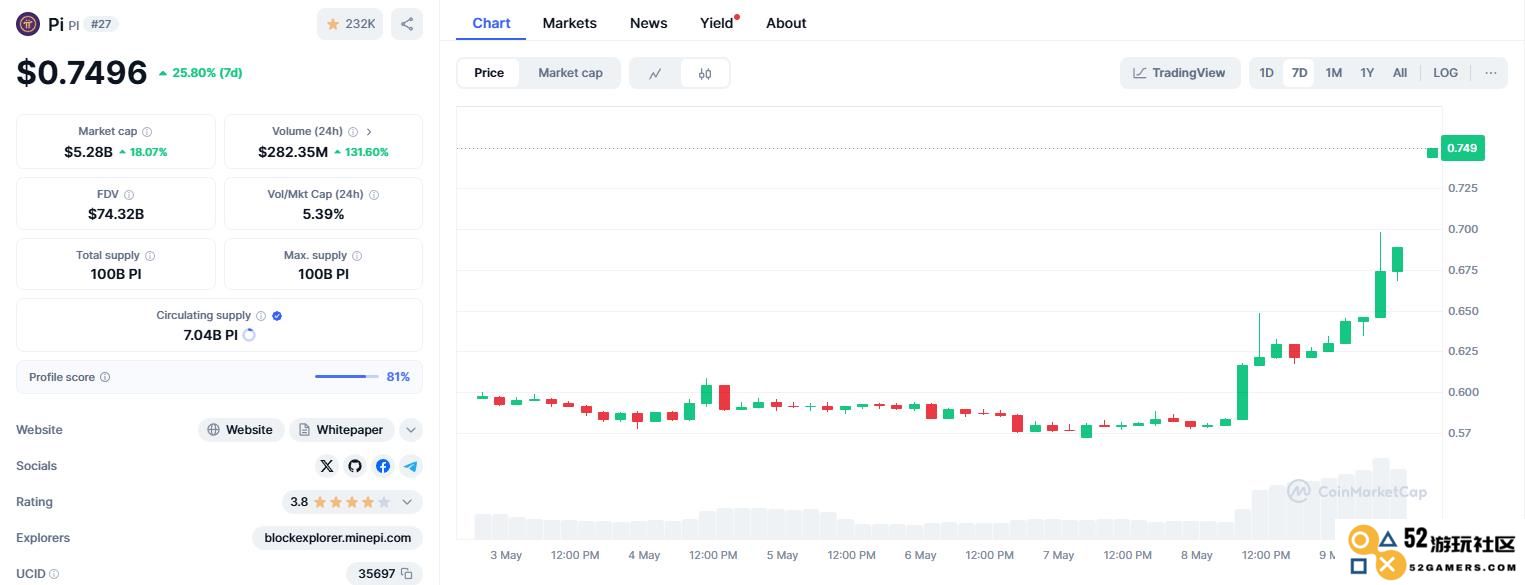Show the UCID info icon
This screenshot has height=585, width=1525.
point(54,574)
